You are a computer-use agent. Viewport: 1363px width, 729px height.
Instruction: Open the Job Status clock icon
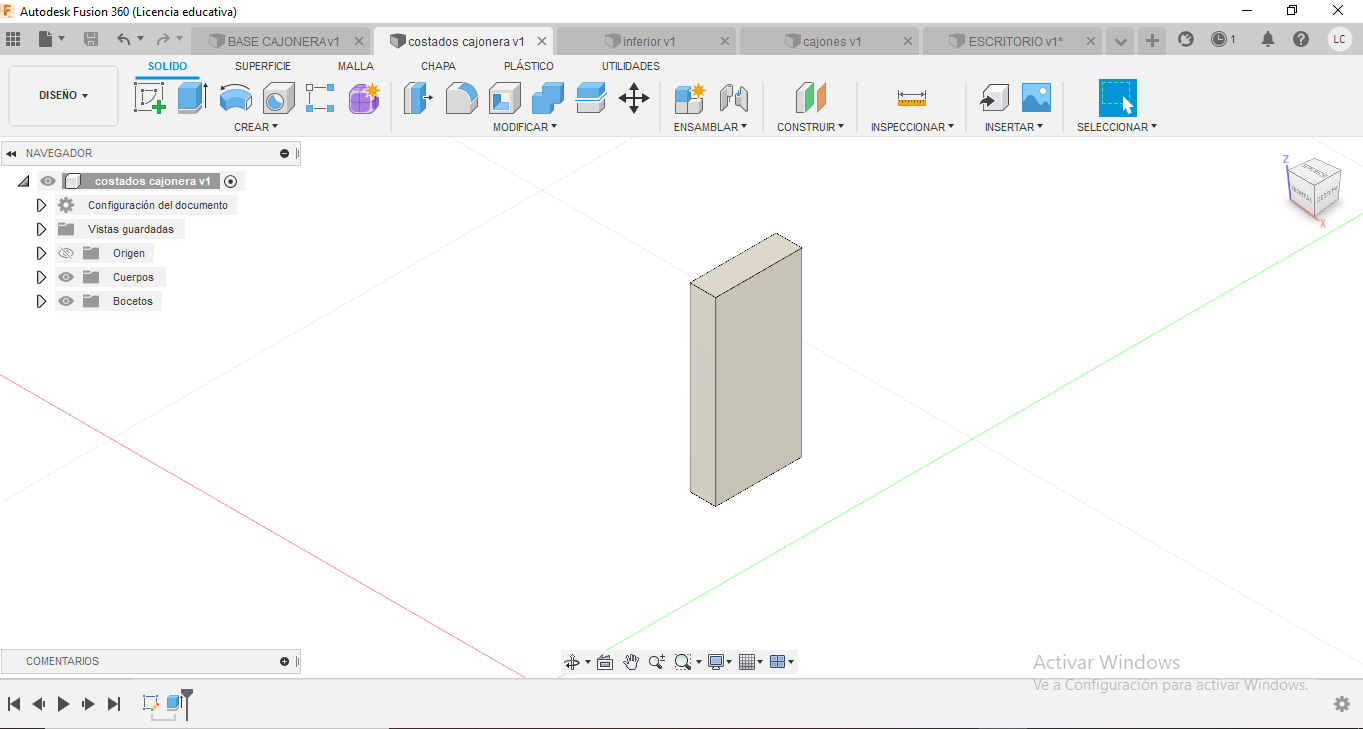tap(1219, 40)
